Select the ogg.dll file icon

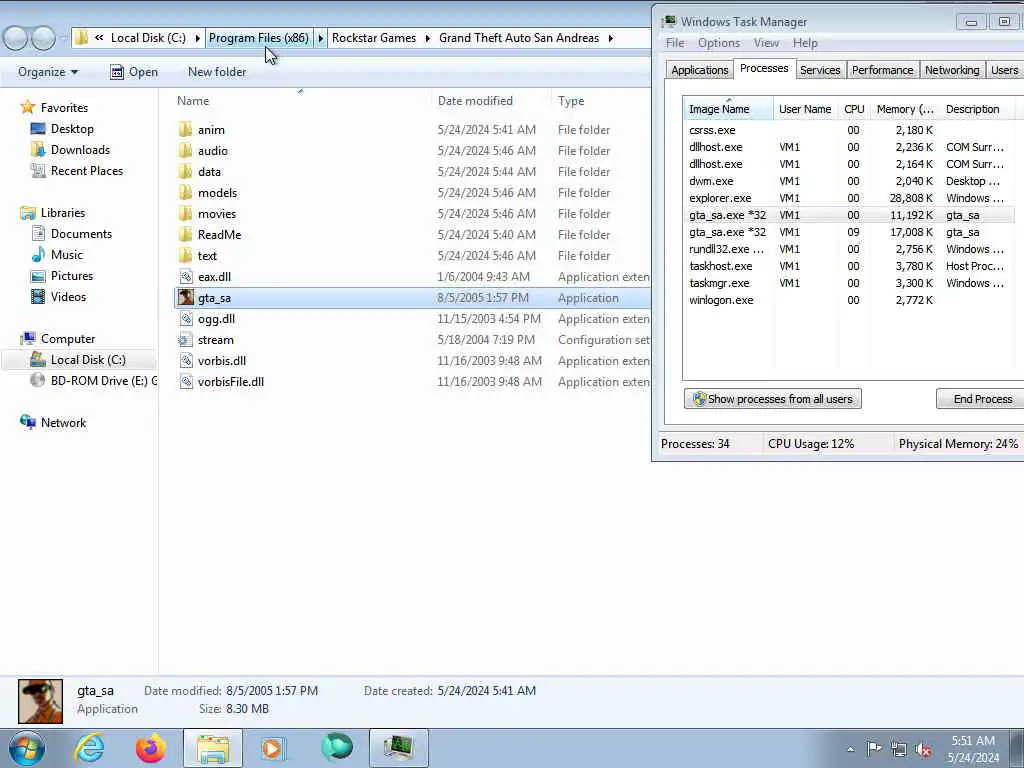[186, 319]
